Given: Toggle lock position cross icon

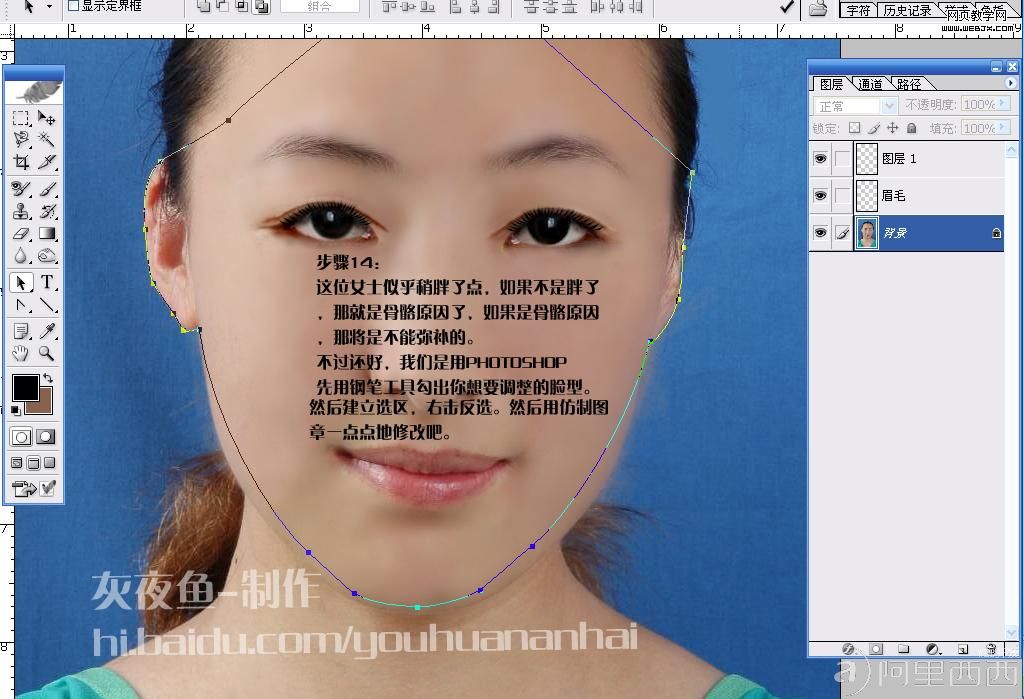Looking at the screenshot, I should click(892, 128).
